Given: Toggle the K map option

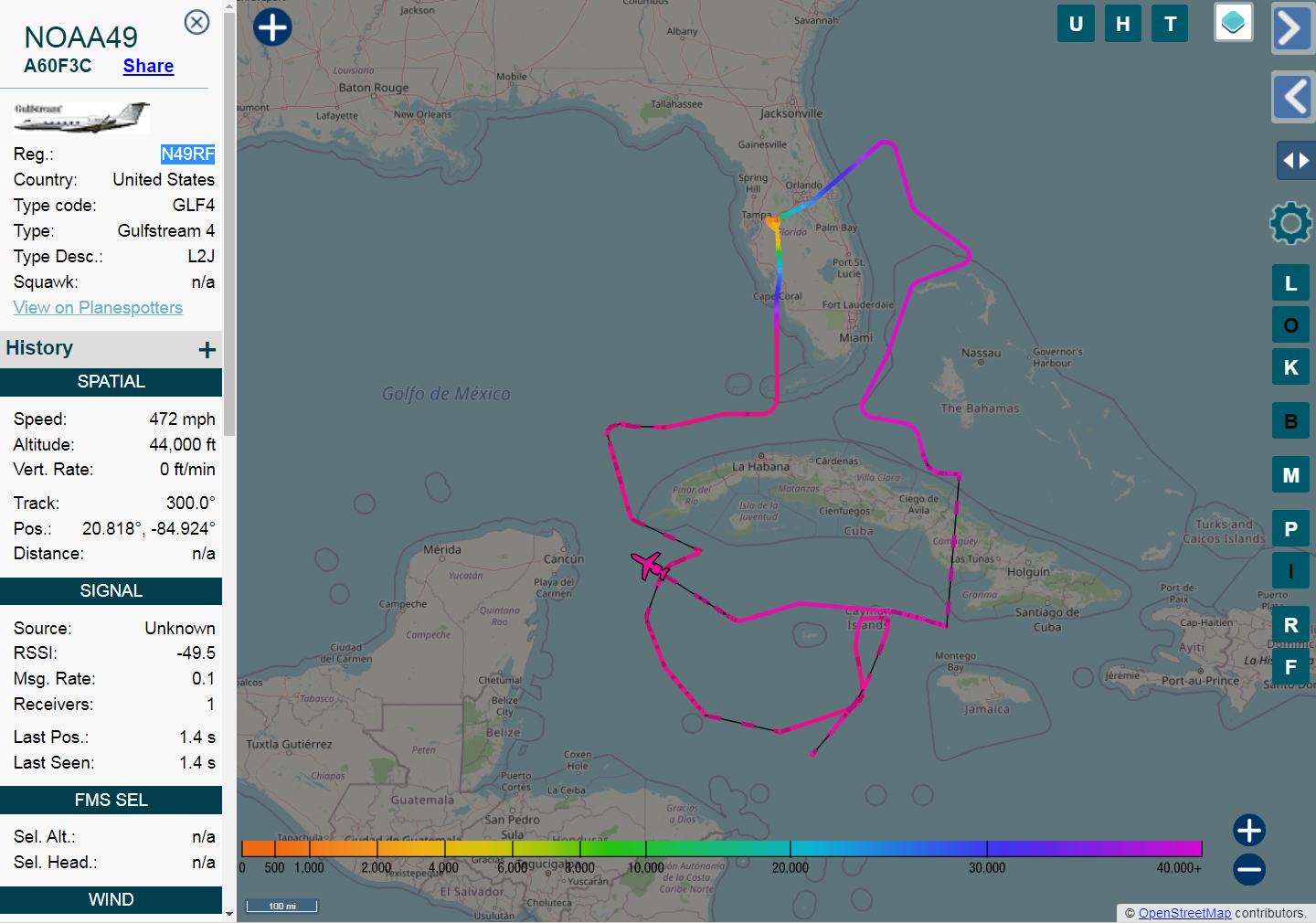Looking at the screenshot, I should point(1290,367).
